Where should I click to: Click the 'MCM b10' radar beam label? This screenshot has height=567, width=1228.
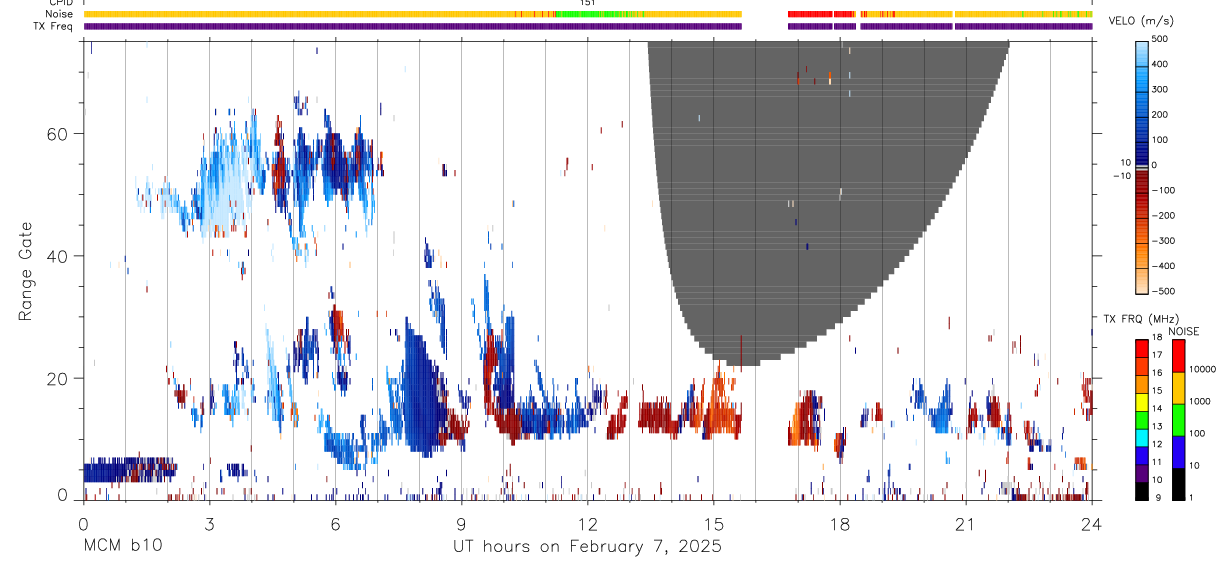click(x=122, y=546)
